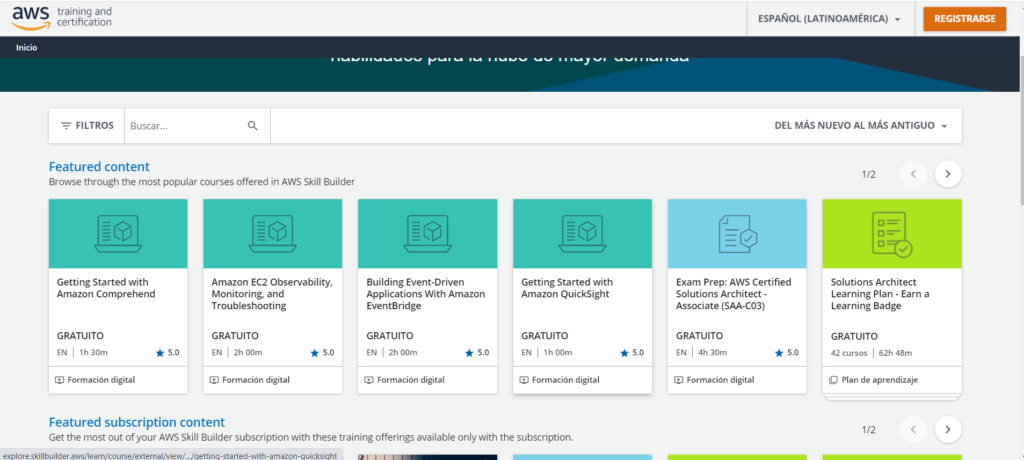This screenshot has height=460, width=1024.
Task: Select the Inicio navigation item
Action: pos(27,48)
